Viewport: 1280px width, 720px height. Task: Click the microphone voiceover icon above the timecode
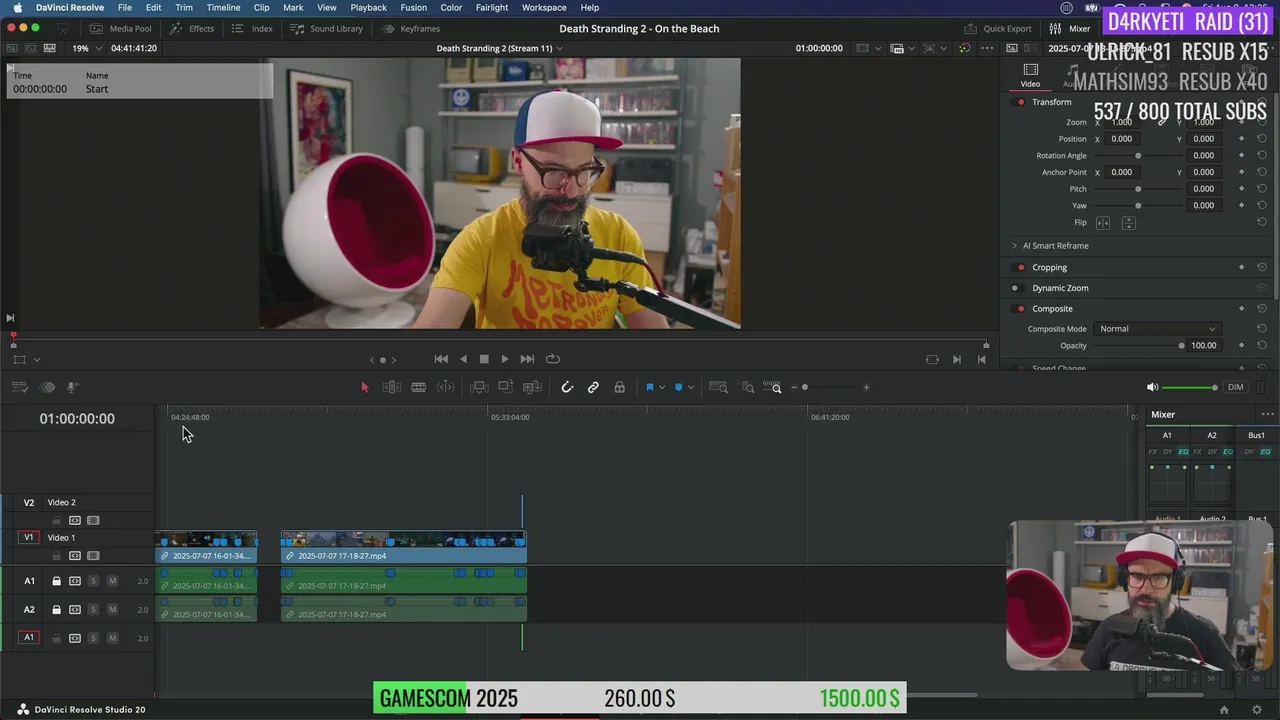pyautogui.click(x=72, y=387)
